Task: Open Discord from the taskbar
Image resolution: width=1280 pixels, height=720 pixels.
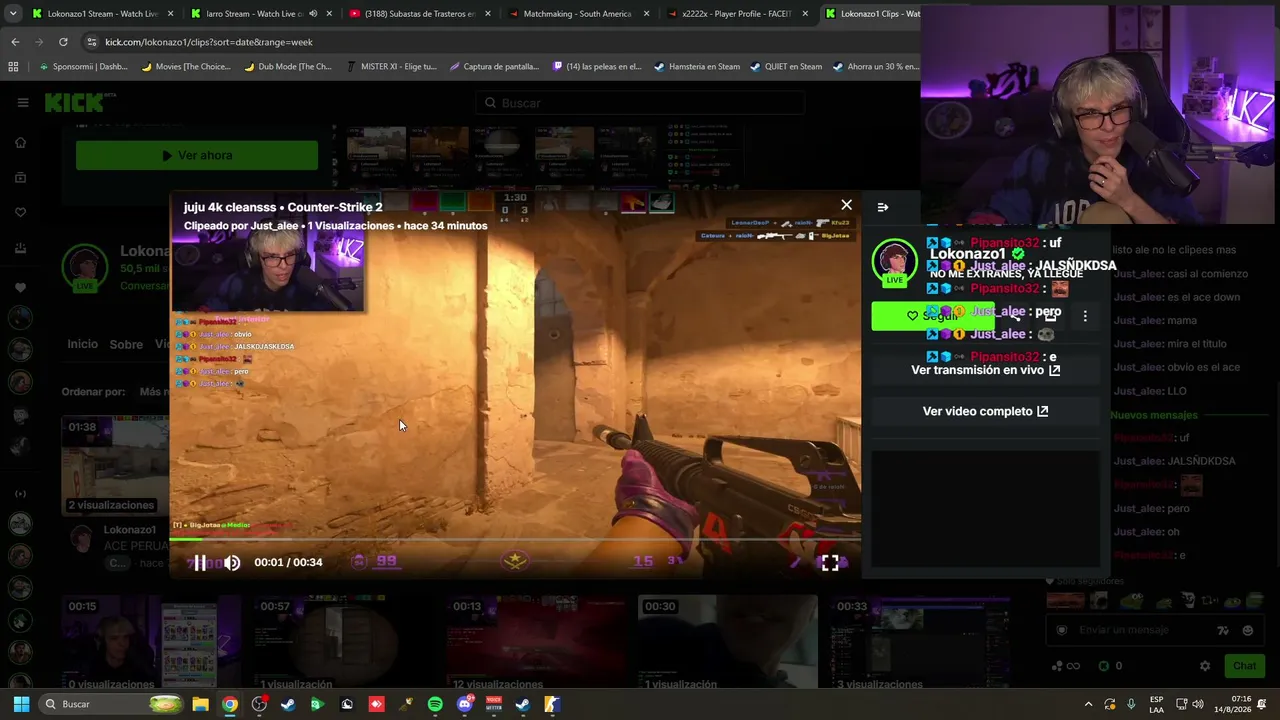Action: point(464,704)
